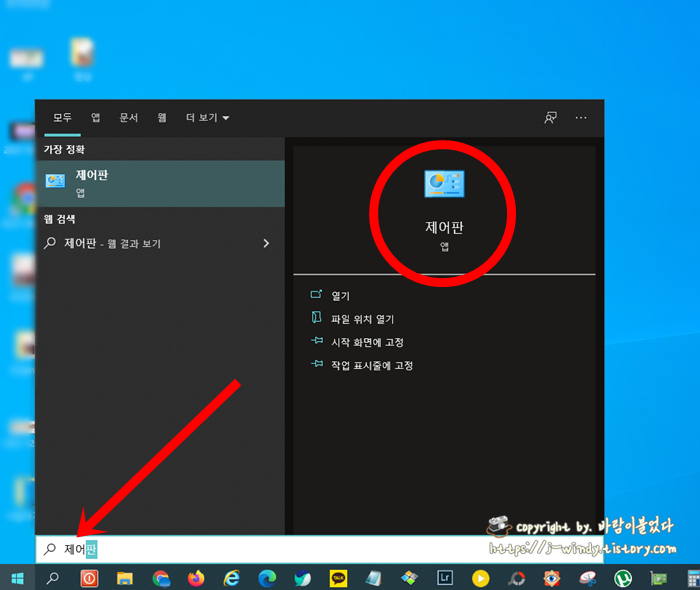This screenshot has width=700, height=590.
Task: Open File Explorer from taskbar
Action: click(125, 578)
